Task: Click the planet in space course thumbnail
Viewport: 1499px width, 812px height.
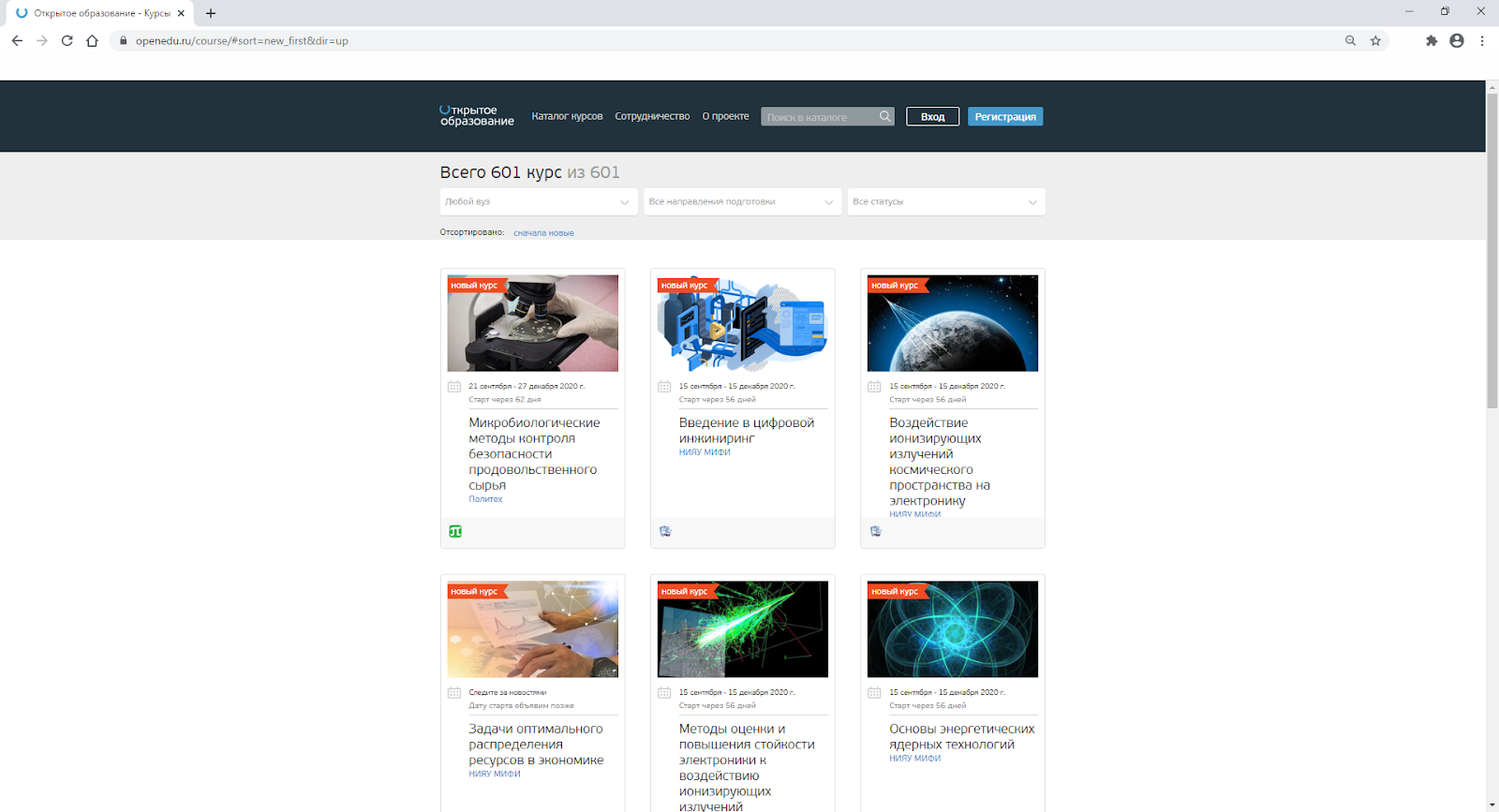Action: pyautogui.click(x=953, y=323)
